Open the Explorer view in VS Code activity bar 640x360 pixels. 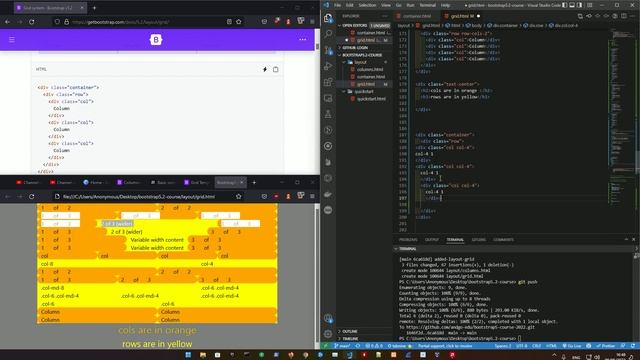328,18
